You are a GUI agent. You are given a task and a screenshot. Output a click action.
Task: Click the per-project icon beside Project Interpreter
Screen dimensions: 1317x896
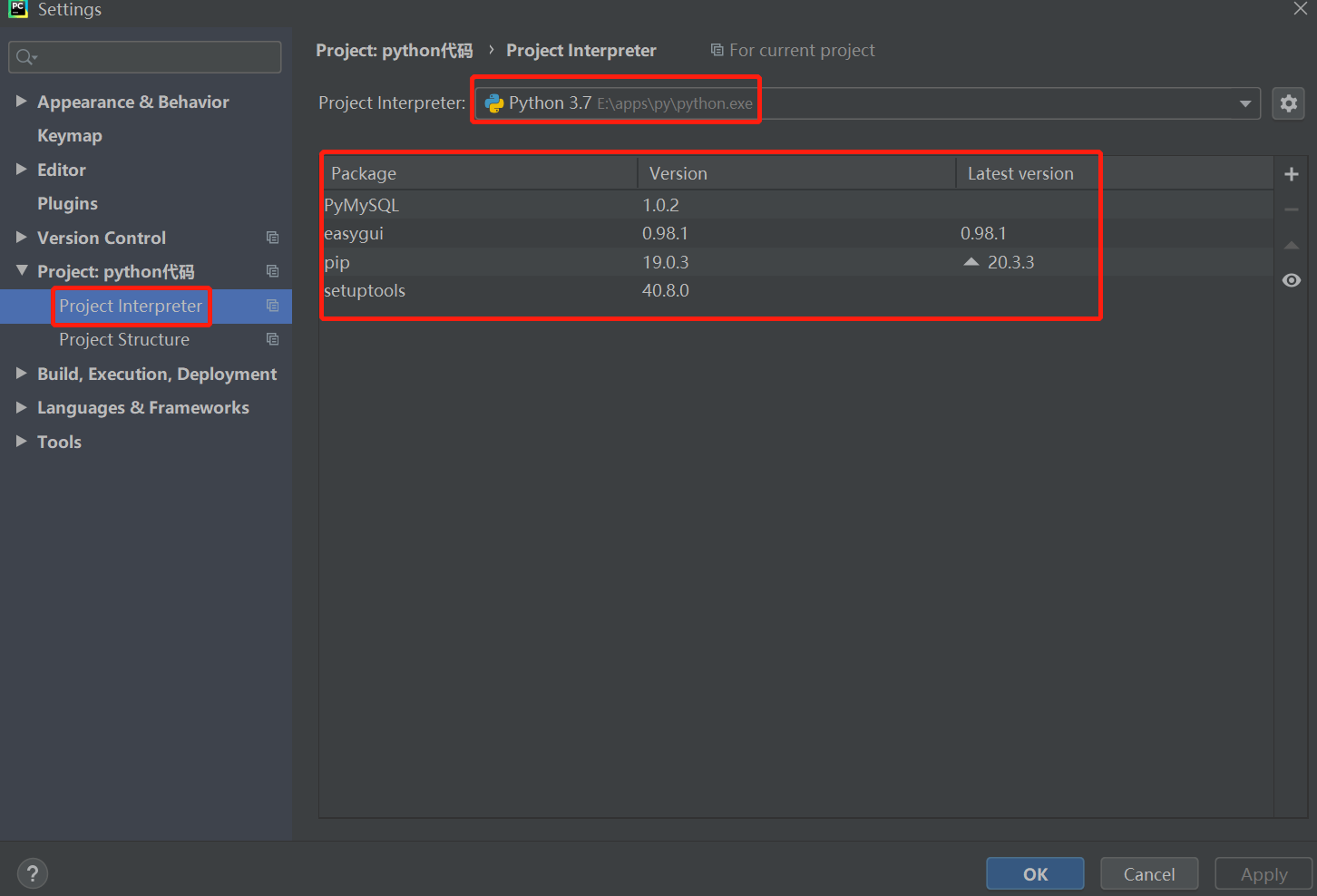click(x=272, y=306)
